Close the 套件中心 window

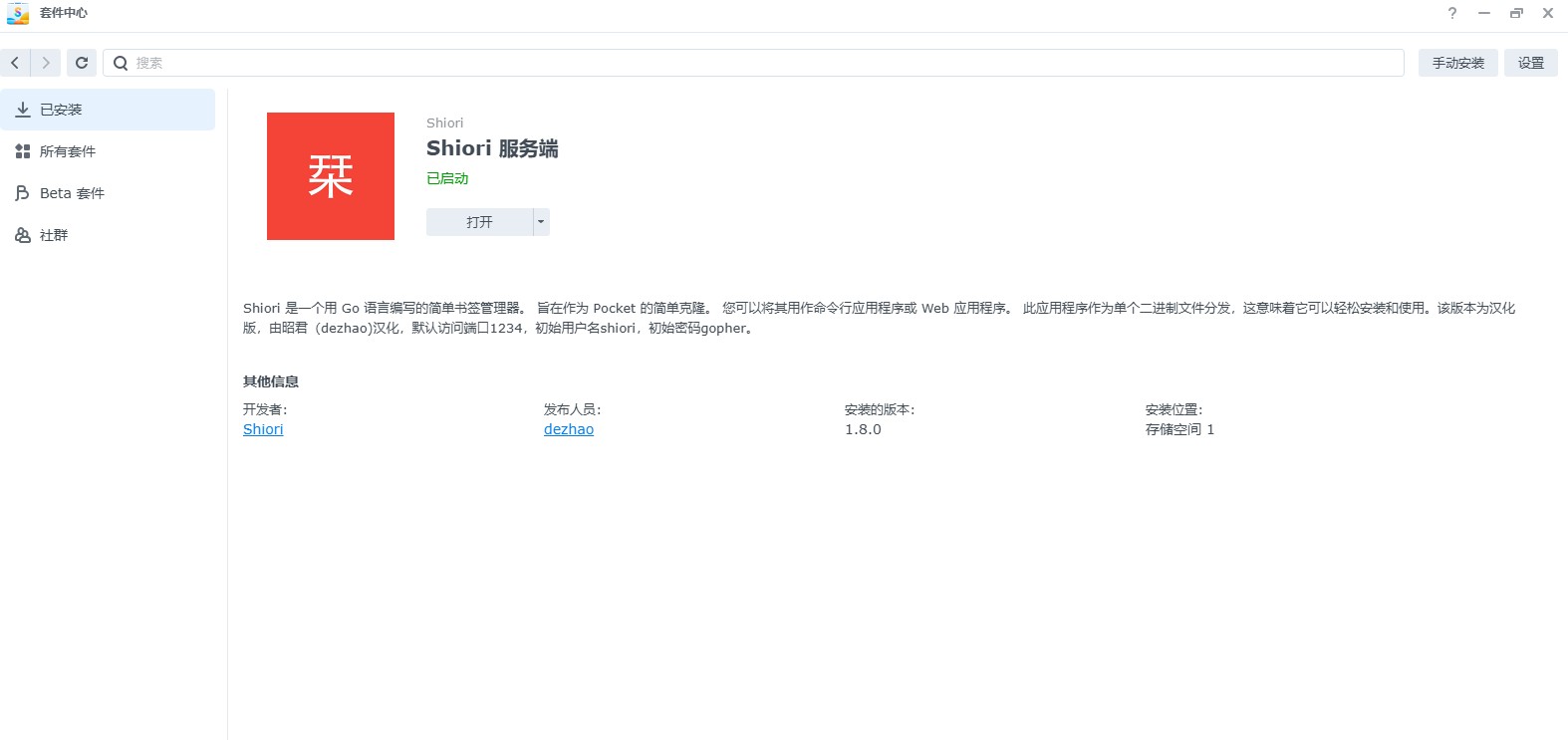coord(1548,13)
